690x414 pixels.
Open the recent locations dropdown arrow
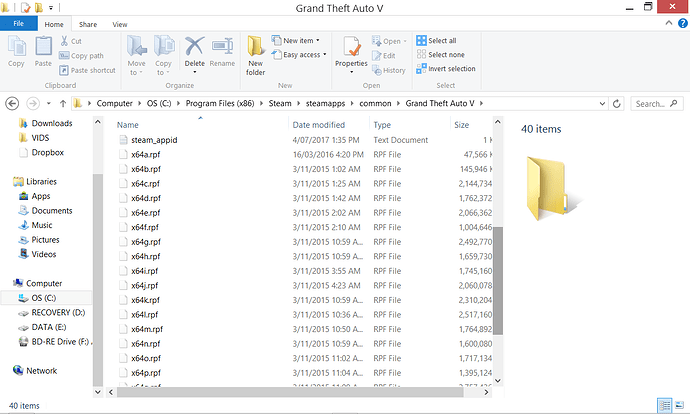(x=49, y=103)
